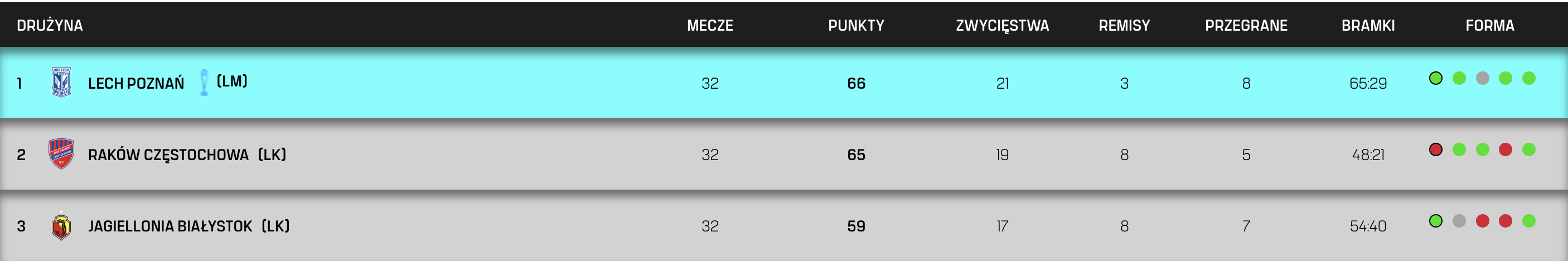
Task: Click the gray form dot in Jagiellonia's row
Action: (x=1459, y=221)
